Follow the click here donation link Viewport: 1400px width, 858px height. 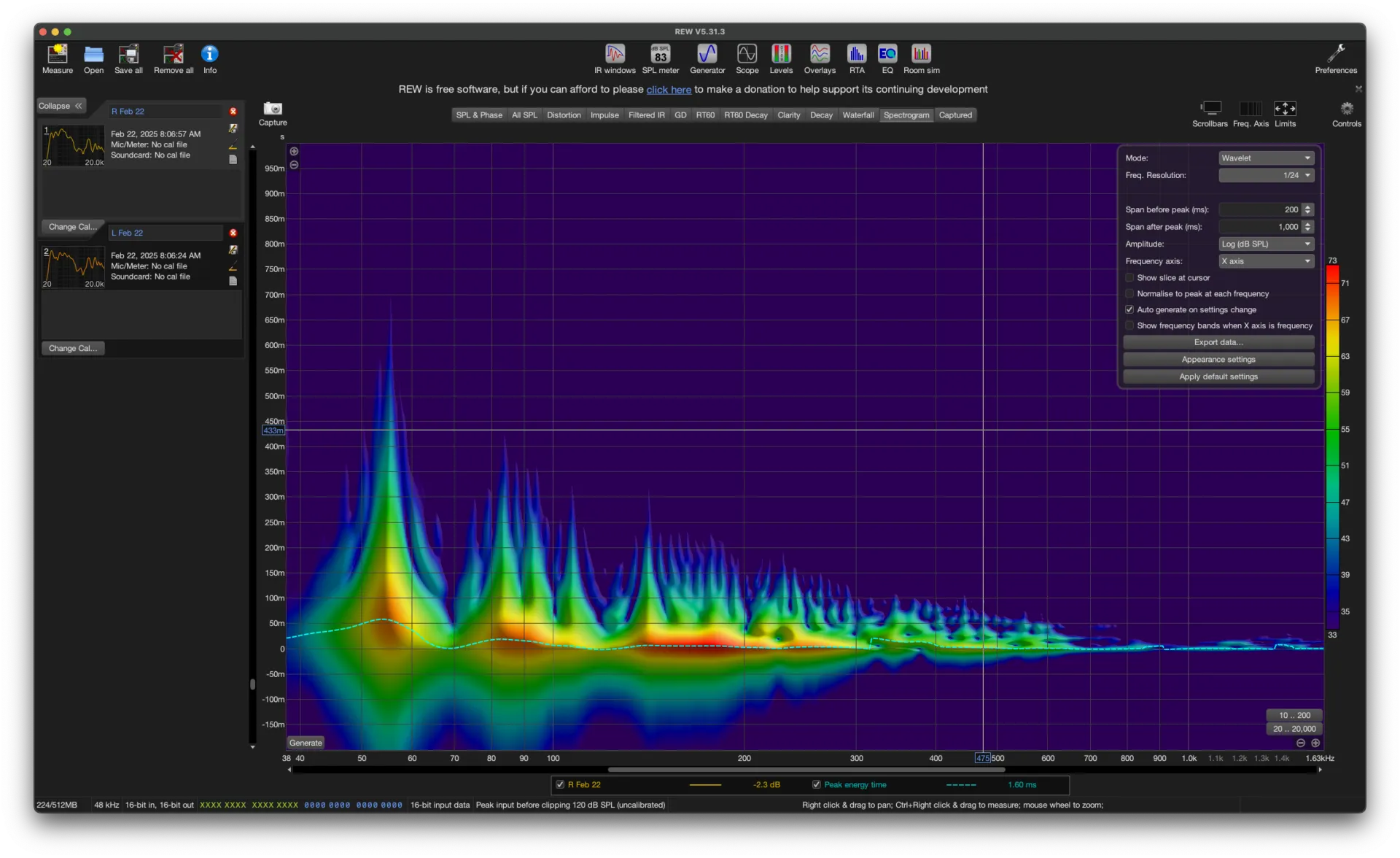pyautogui.click(x=669, y=90)
